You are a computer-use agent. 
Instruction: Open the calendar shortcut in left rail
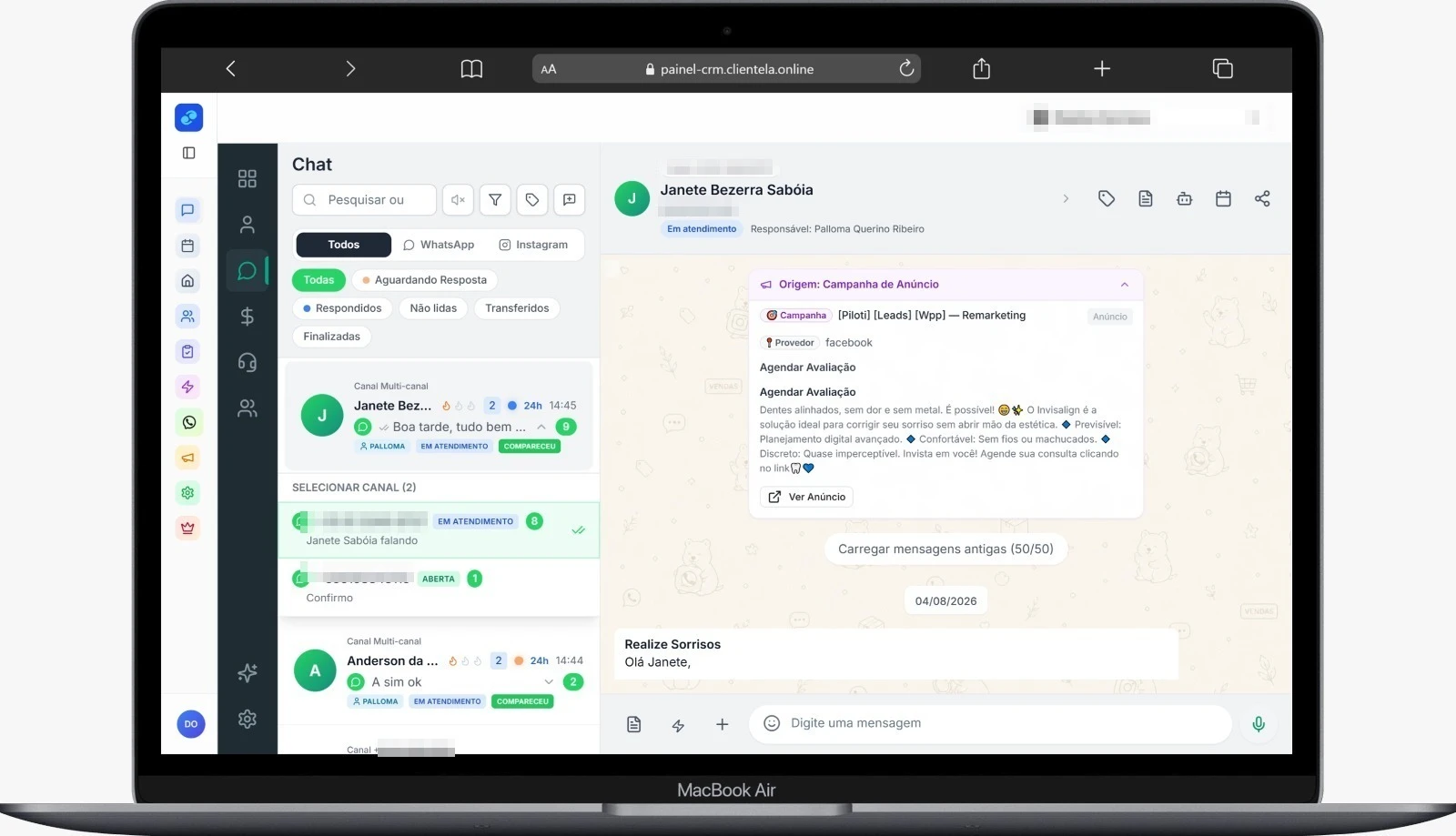[187, 246]
